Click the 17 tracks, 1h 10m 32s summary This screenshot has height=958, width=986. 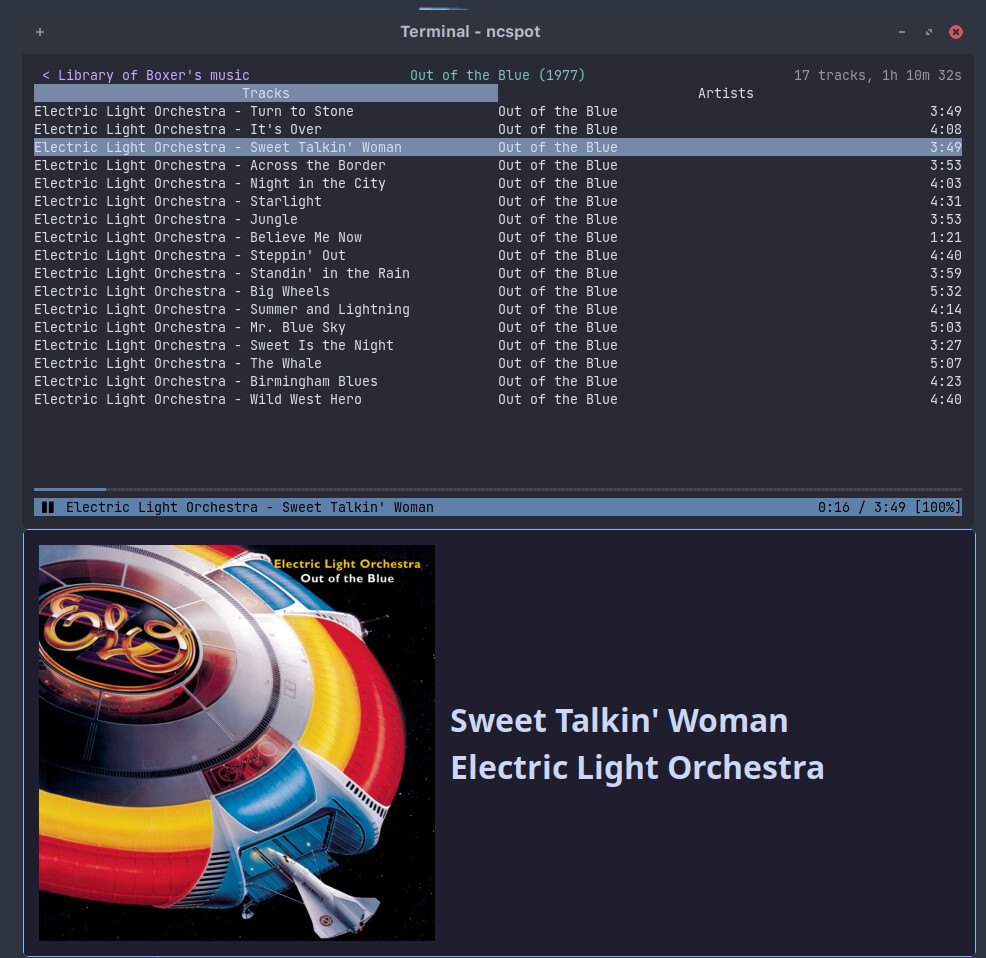point(877,75)
